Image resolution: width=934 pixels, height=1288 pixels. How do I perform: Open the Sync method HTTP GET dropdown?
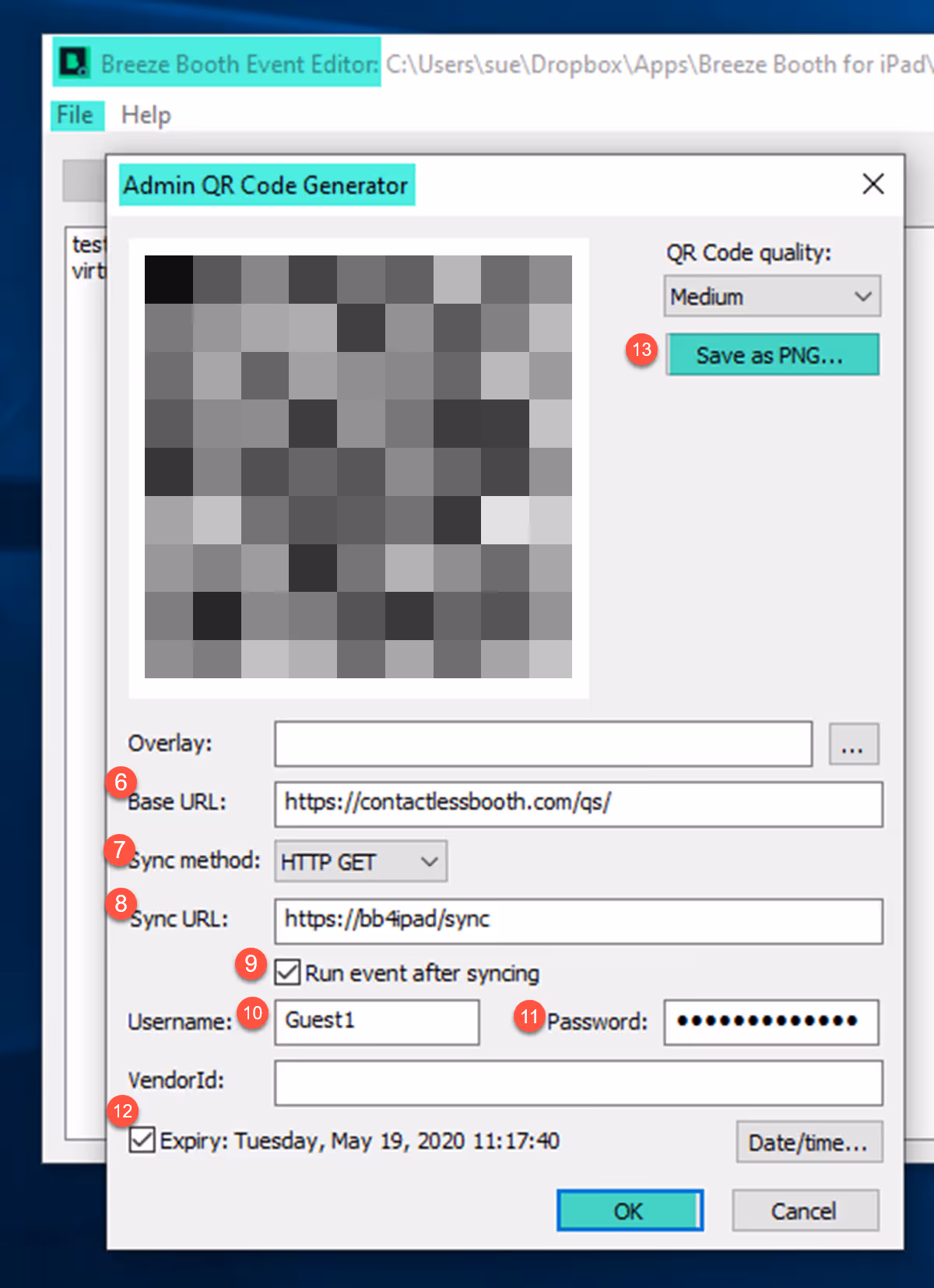(360, 861)
